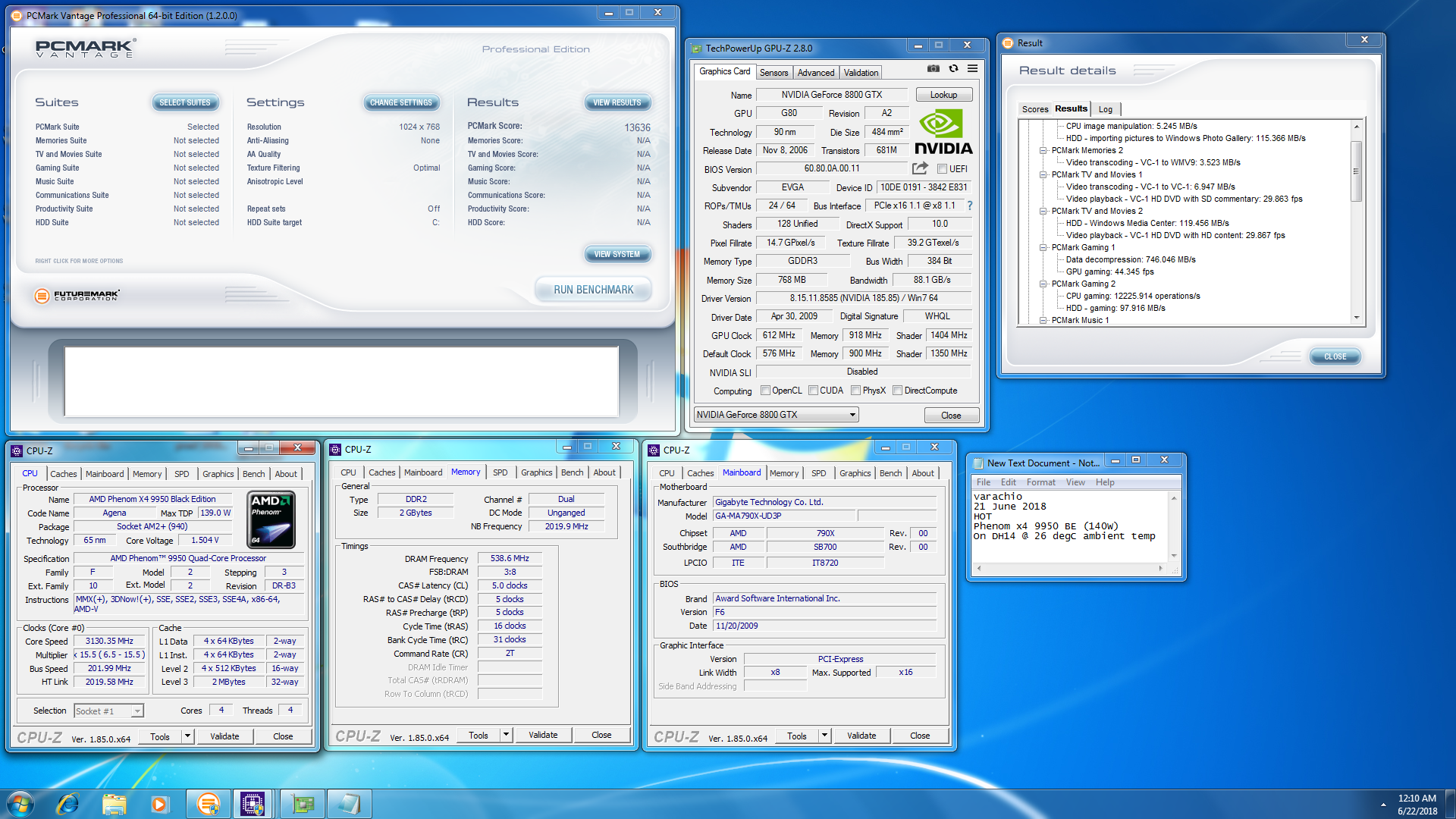Viewport: 1456px width, 819px height.
Task: Show hidden system tray icons arrow
Action: (1383, 805)
